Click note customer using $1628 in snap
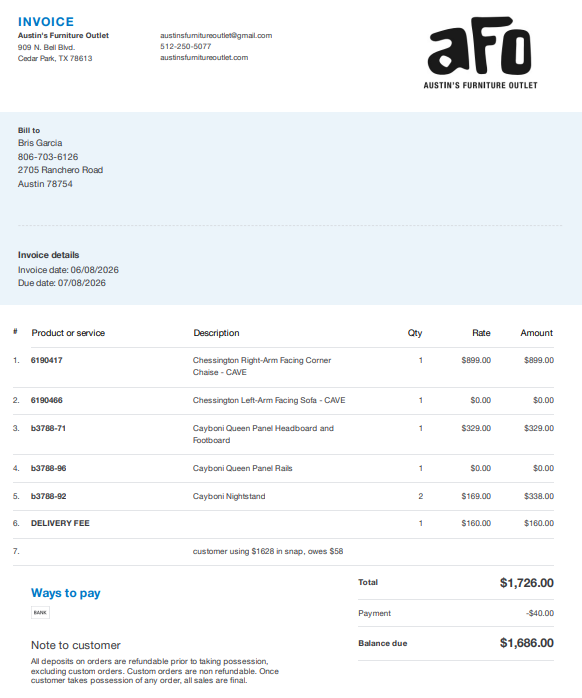Viewport: 582px width, 698px height. pyautogui.click(x=268, y=552)
